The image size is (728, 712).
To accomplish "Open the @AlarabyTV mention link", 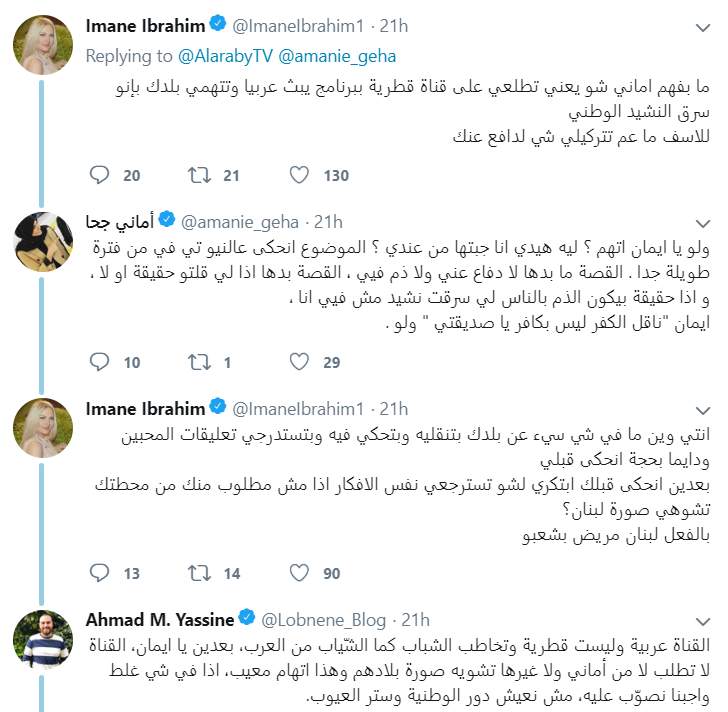I will pos(225,56).
